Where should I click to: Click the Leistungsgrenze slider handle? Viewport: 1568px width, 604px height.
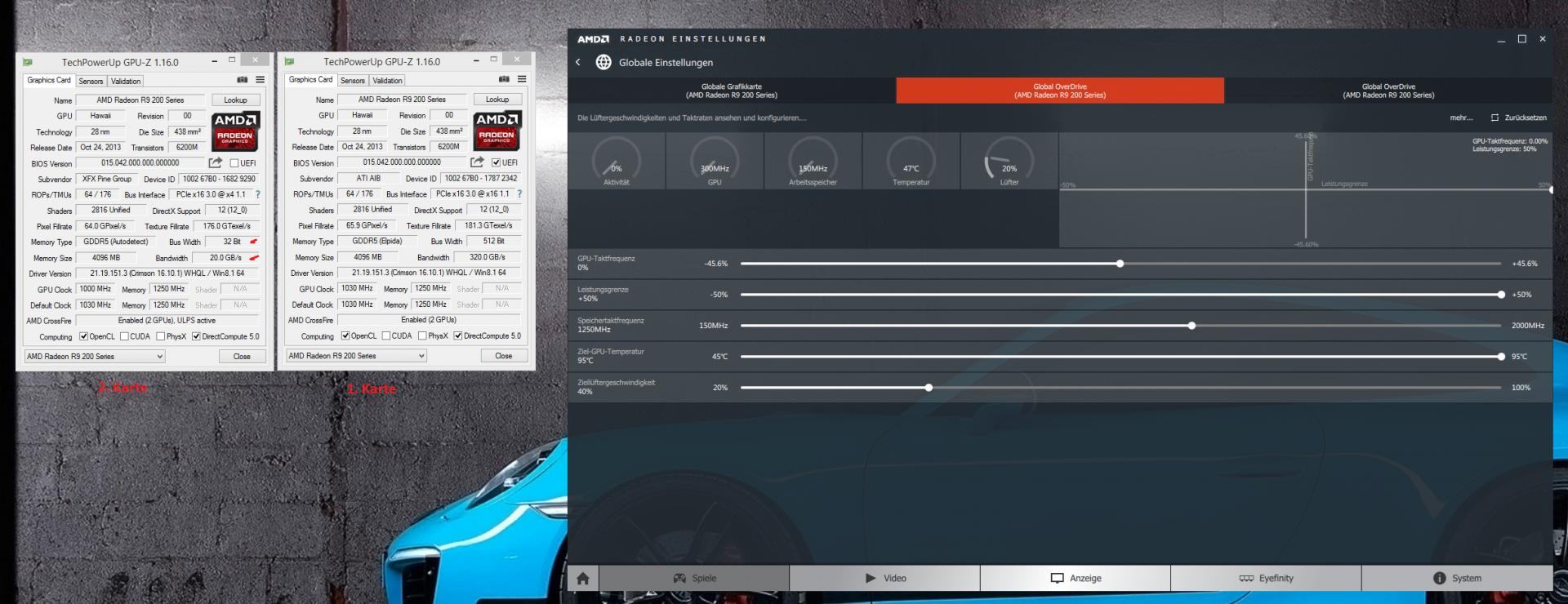click(1501, 295)
